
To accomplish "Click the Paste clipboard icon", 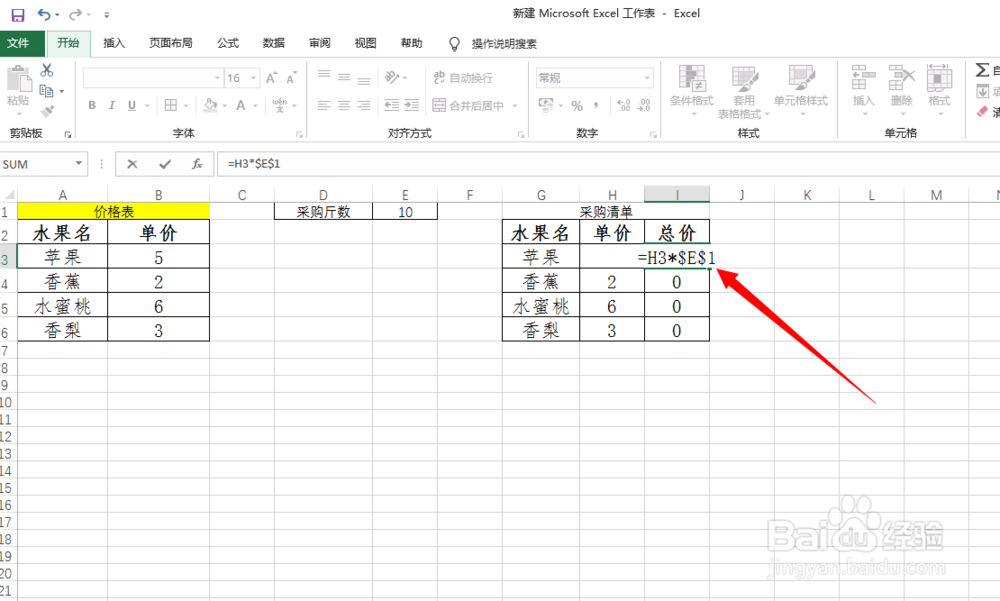I will (18, 80).
